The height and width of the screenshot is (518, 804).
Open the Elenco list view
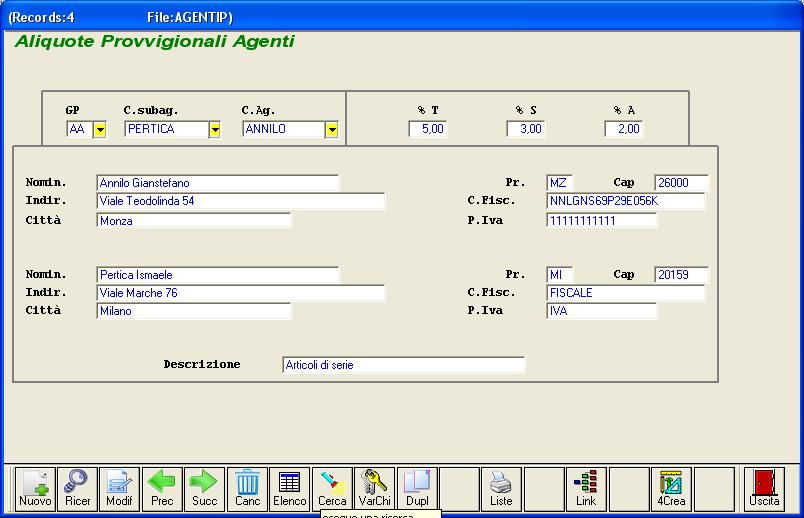pos(290,488)
